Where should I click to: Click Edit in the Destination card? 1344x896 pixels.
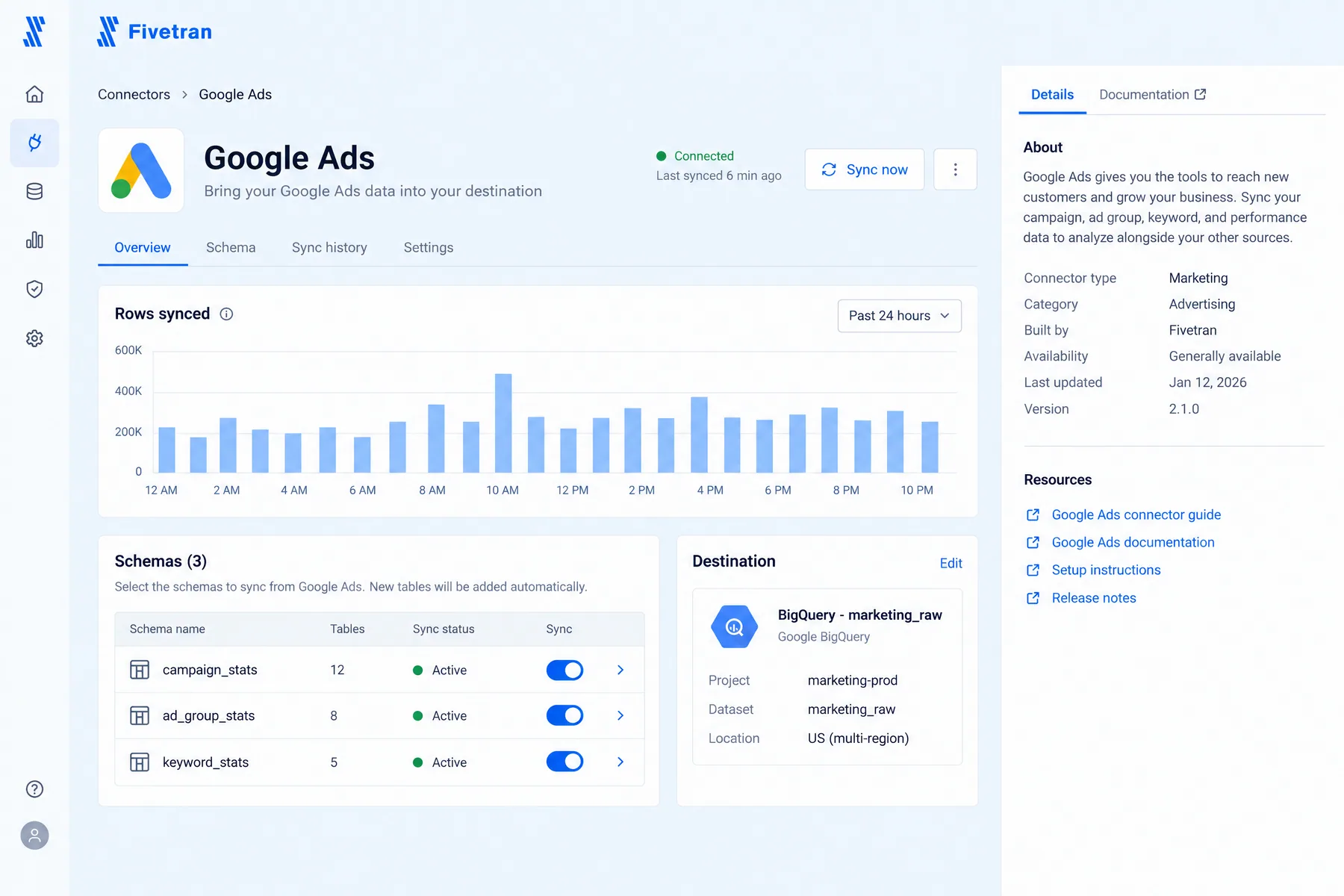(951, 563)
